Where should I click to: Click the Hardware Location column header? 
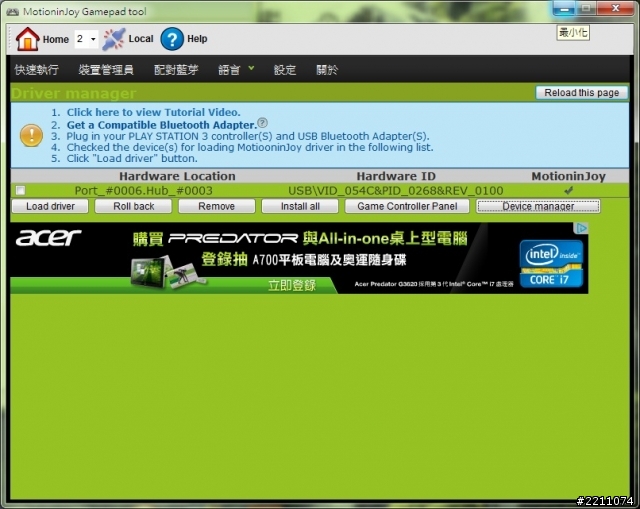(177, 176)
